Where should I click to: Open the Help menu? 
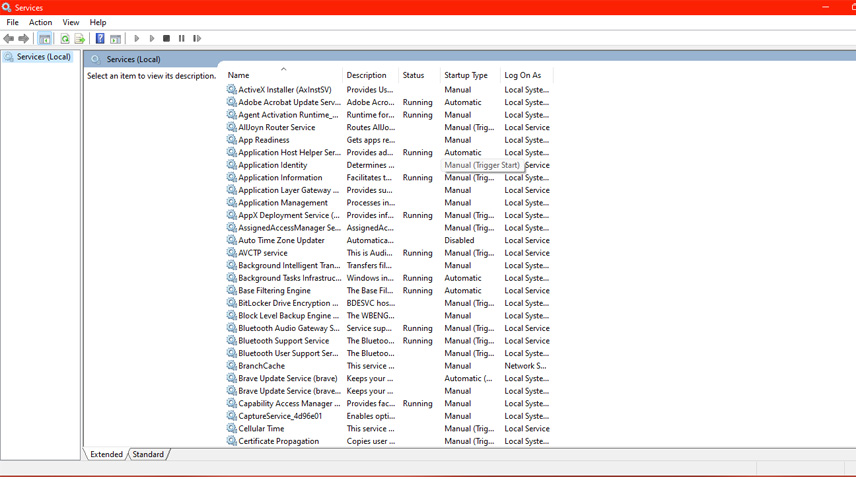[x=98, y=22]
